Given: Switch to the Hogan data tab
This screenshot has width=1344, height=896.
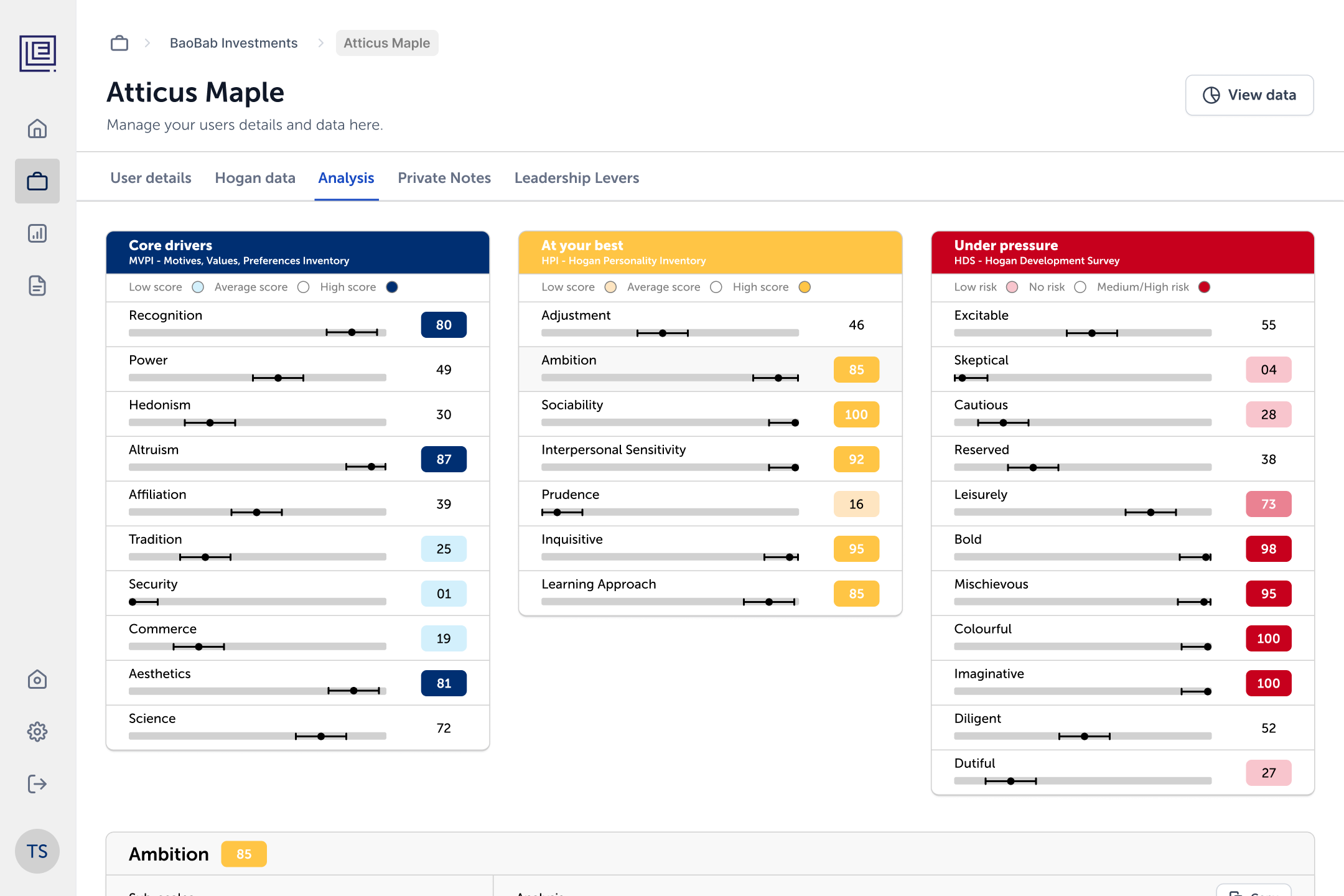Looking at the screenshot, I should 255,178.
